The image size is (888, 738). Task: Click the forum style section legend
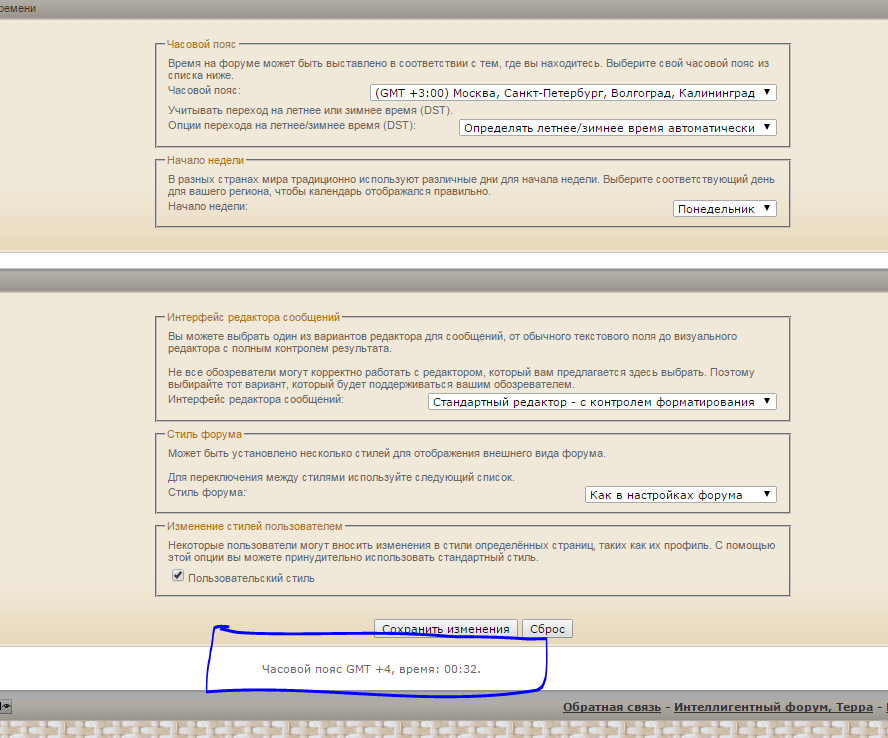[x=204, y=434]
